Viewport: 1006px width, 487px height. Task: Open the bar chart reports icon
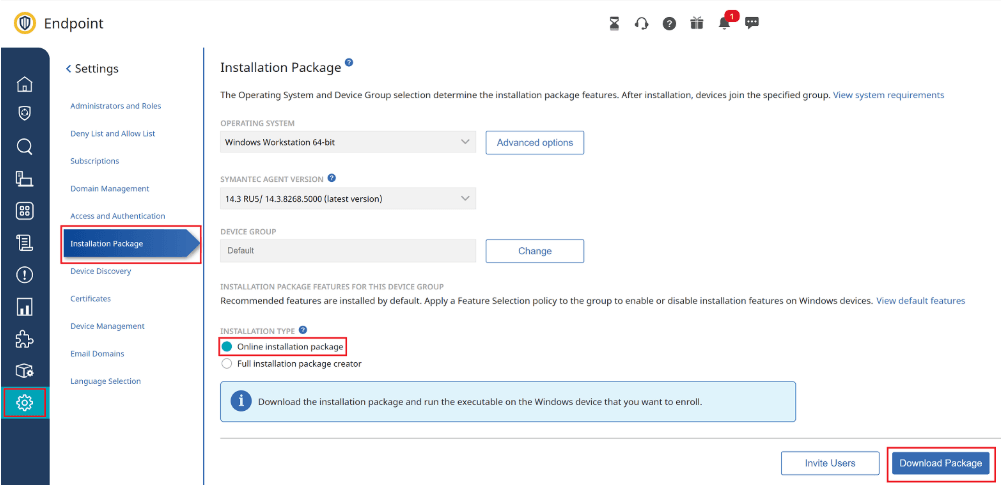point(25,306)
